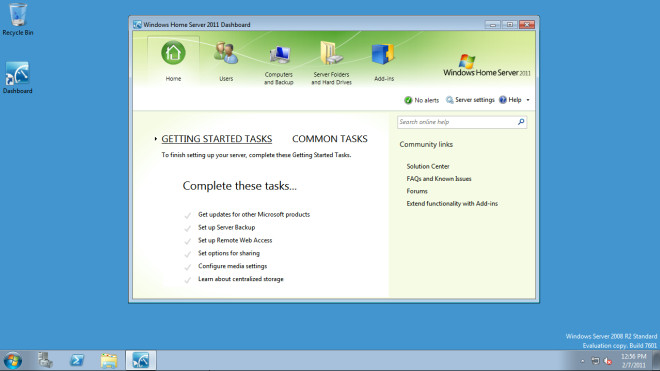Switch to the Common Tasks tab
This screenshot has height=371, width=660.
click(330, 139)
